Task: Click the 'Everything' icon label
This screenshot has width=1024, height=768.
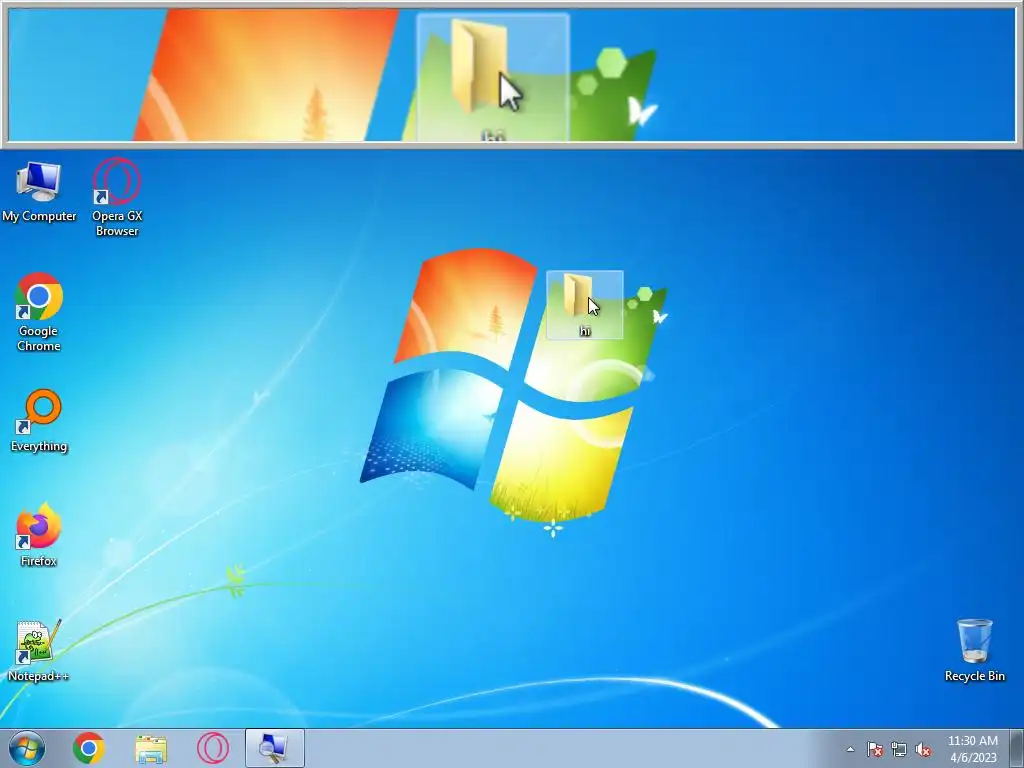Action: (x=39, y=446)
